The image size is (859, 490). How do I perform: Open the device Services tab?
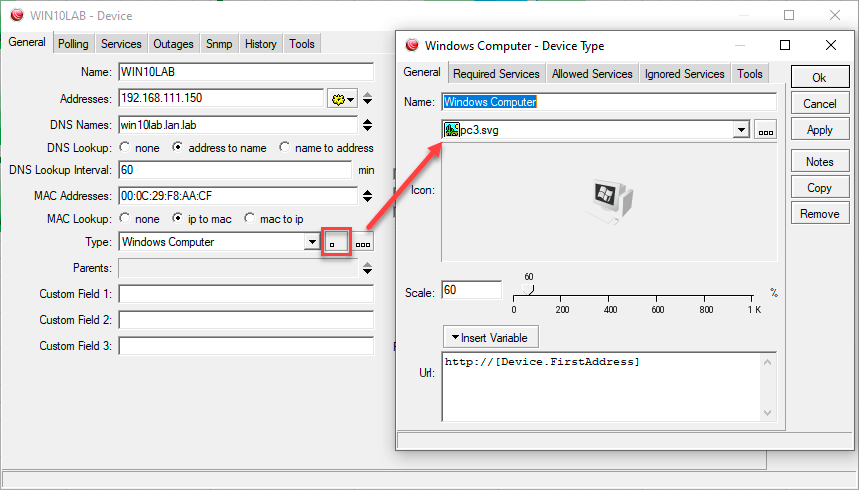tap(121, 44)
